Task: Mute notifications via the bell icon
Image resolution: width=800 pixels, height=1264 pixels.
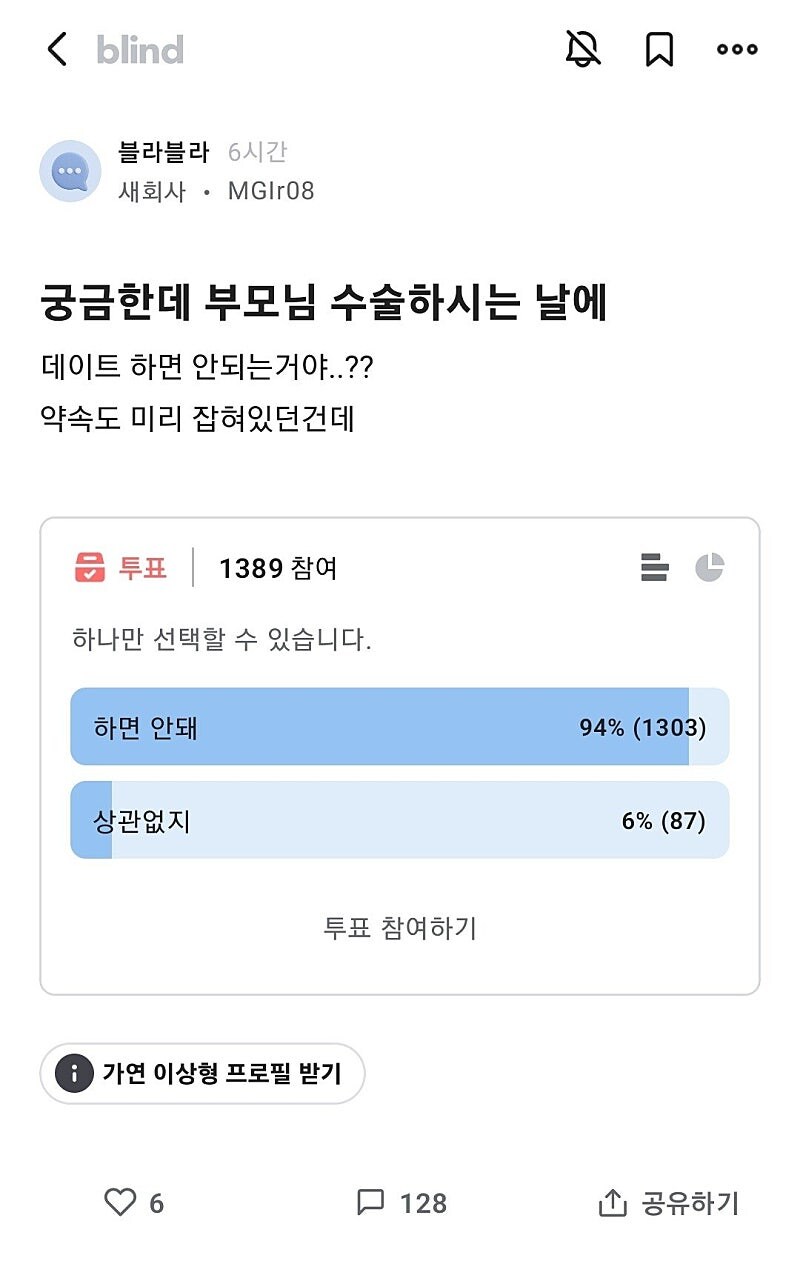Action: click(x=583, y=49)
